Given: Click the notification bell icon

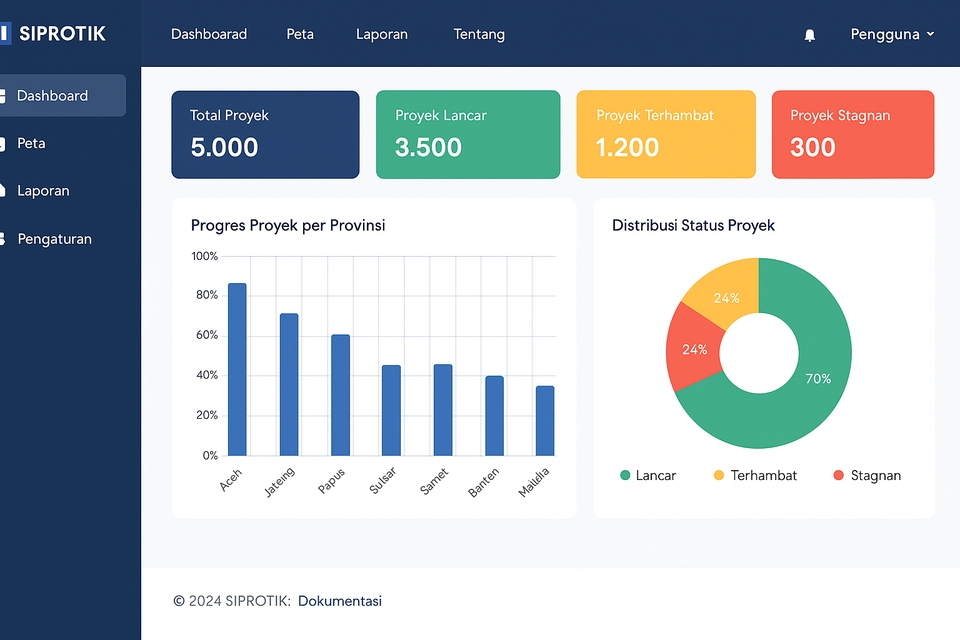Looking at the screenshot, I should tap(809, 35).
